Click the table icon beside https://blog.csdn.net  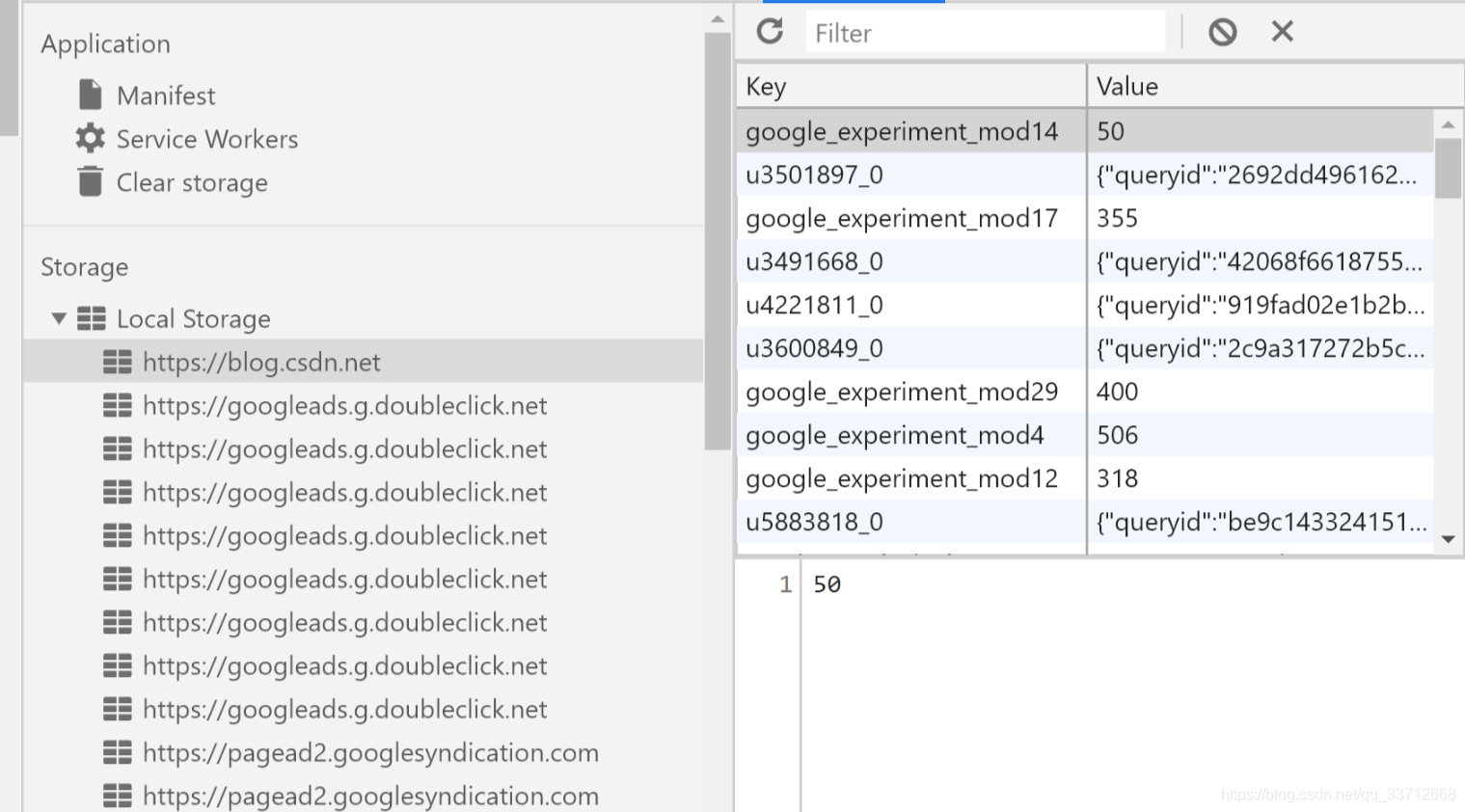[118, 362]
